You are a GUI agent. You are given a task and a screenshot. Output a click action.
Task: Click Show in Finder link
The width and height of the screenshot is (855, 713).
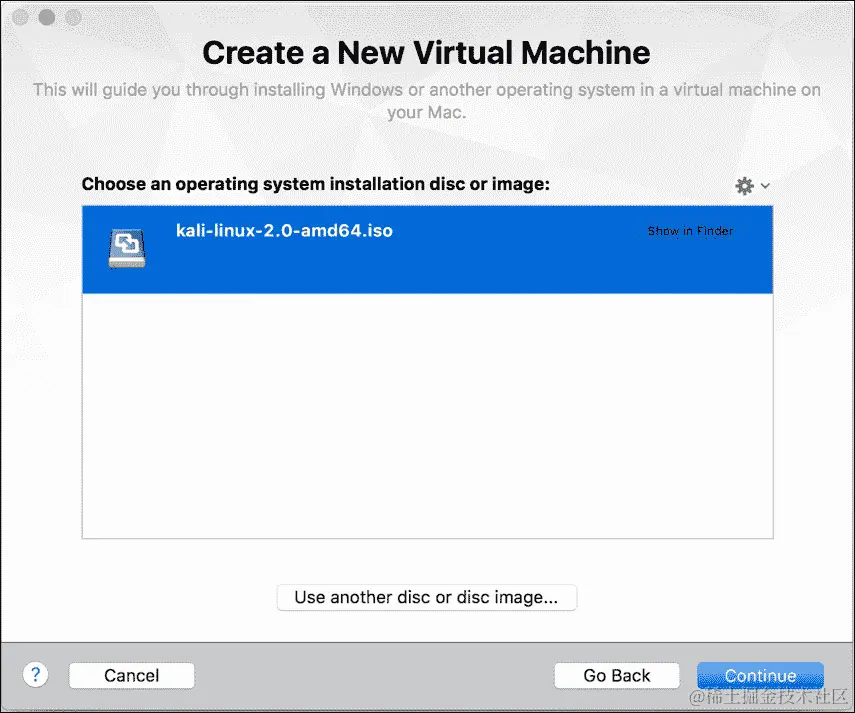690,231
